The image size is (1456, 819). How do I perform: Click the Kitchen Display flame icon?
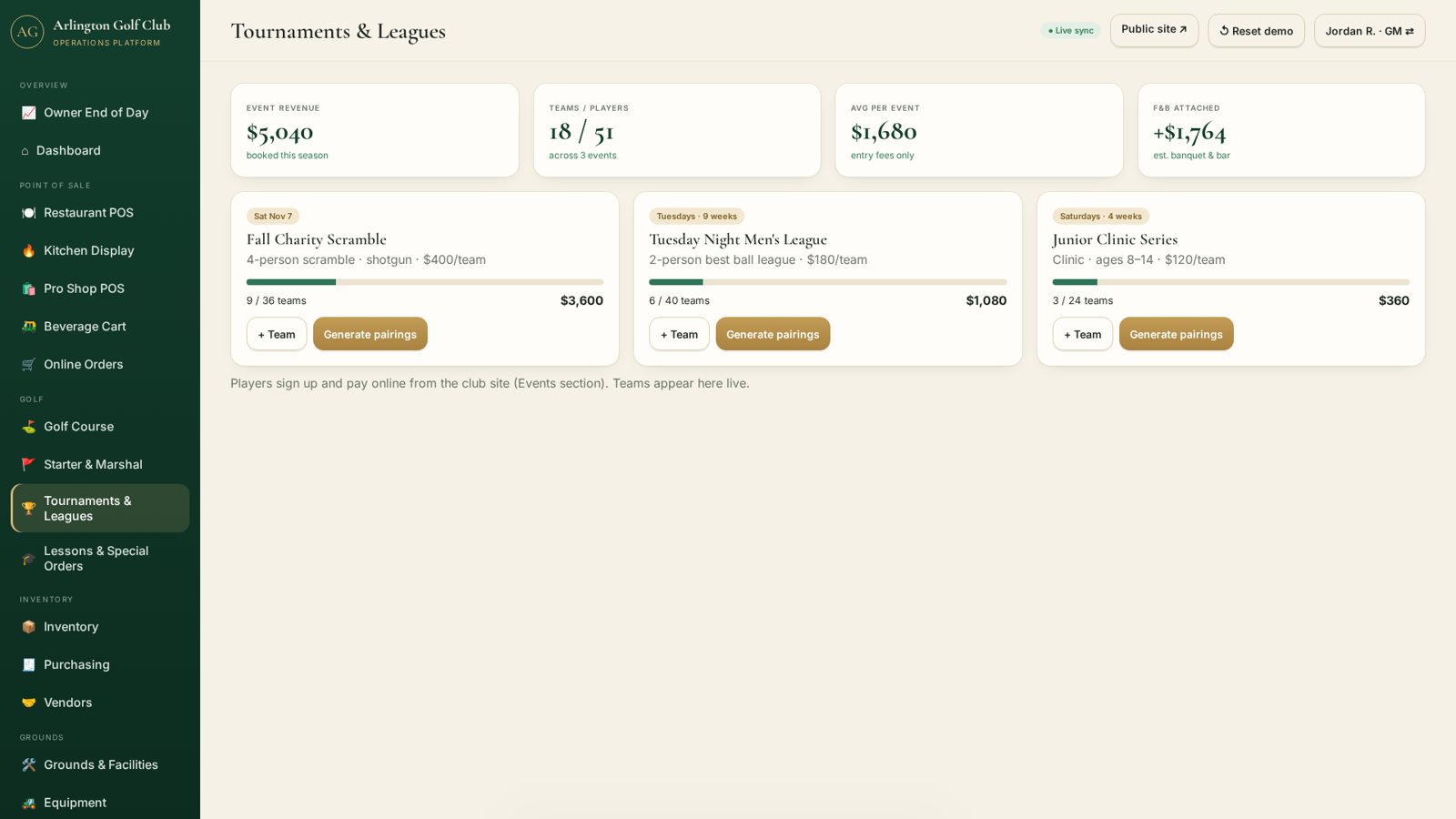point(28,251)
